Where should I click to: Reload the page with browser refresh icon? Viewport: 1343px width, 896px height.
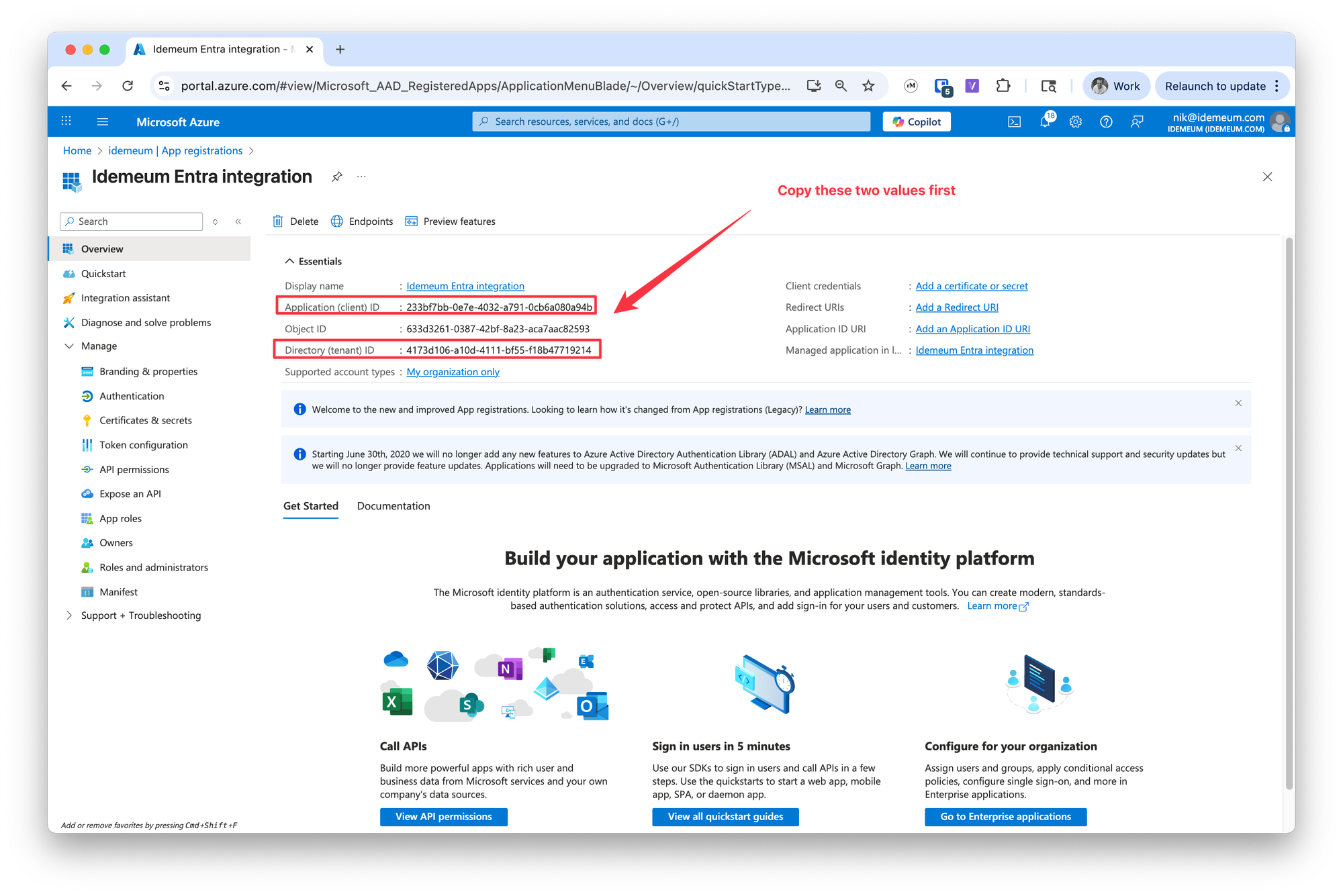(128, 86)
